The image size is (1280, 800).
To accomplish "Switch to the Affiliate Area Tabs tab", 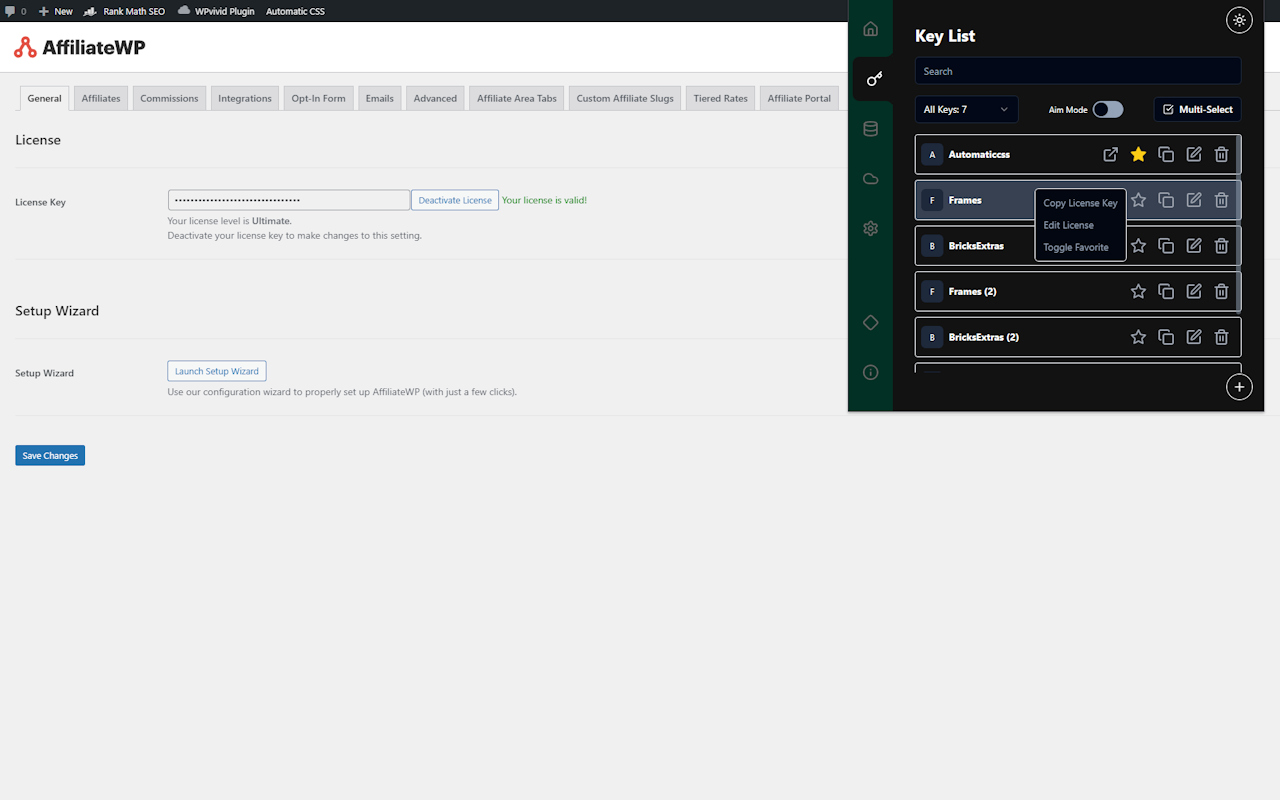I will click(x=517, y=98).
